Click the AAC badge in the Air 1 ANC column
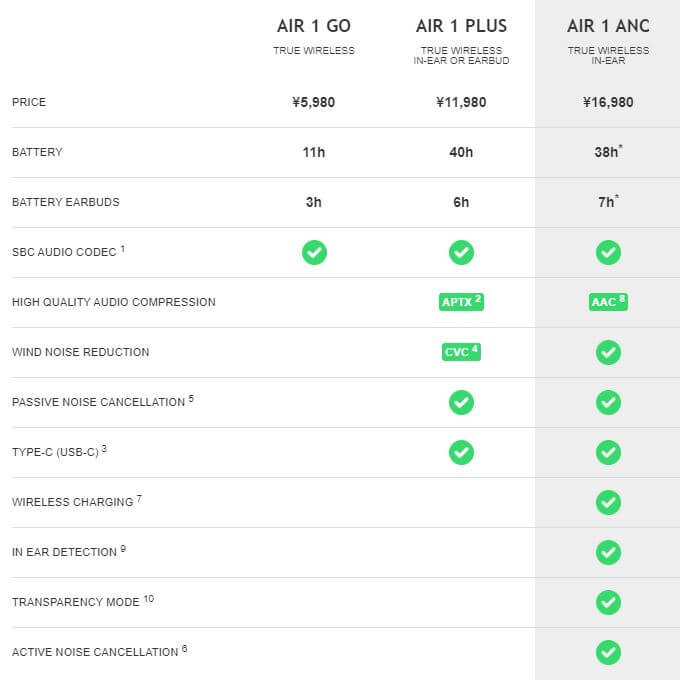The height and width of the screenshot is (680, 680). coord(608,302)
